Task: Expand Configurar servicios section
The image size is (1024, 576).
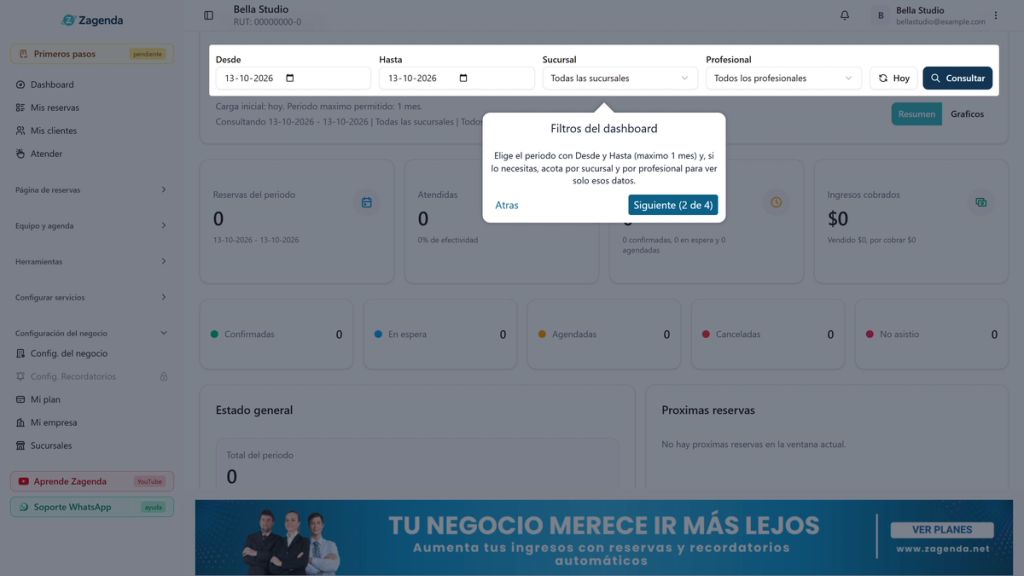Action: [91, 297]
